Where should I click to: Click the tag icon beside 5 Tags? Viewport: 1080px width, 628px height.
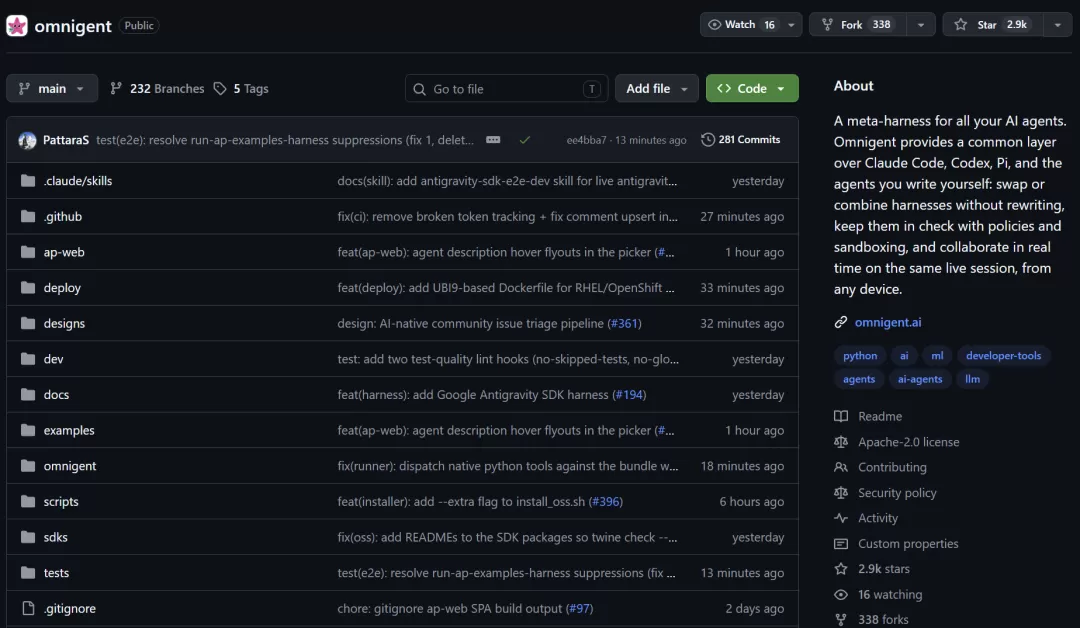point(220,88)
